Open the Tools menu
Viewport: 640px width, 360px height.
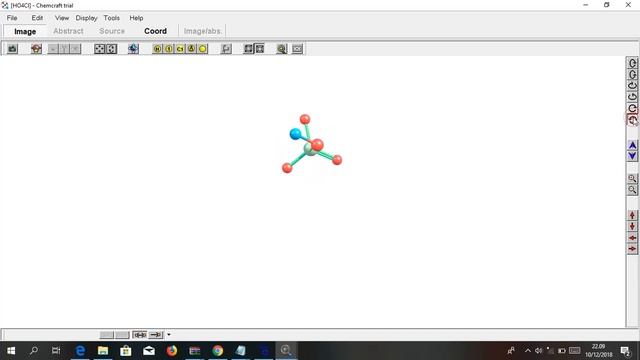pyautogui.click(x=111, y=18)
